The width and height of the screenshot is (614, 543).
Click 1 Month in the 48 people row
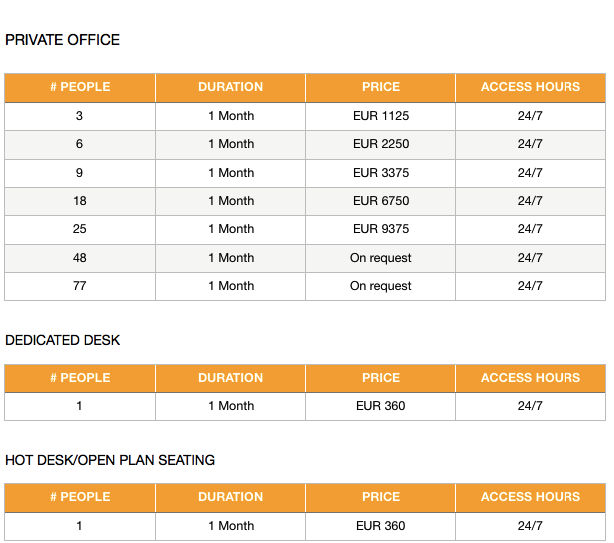click(x=231, y=258)
